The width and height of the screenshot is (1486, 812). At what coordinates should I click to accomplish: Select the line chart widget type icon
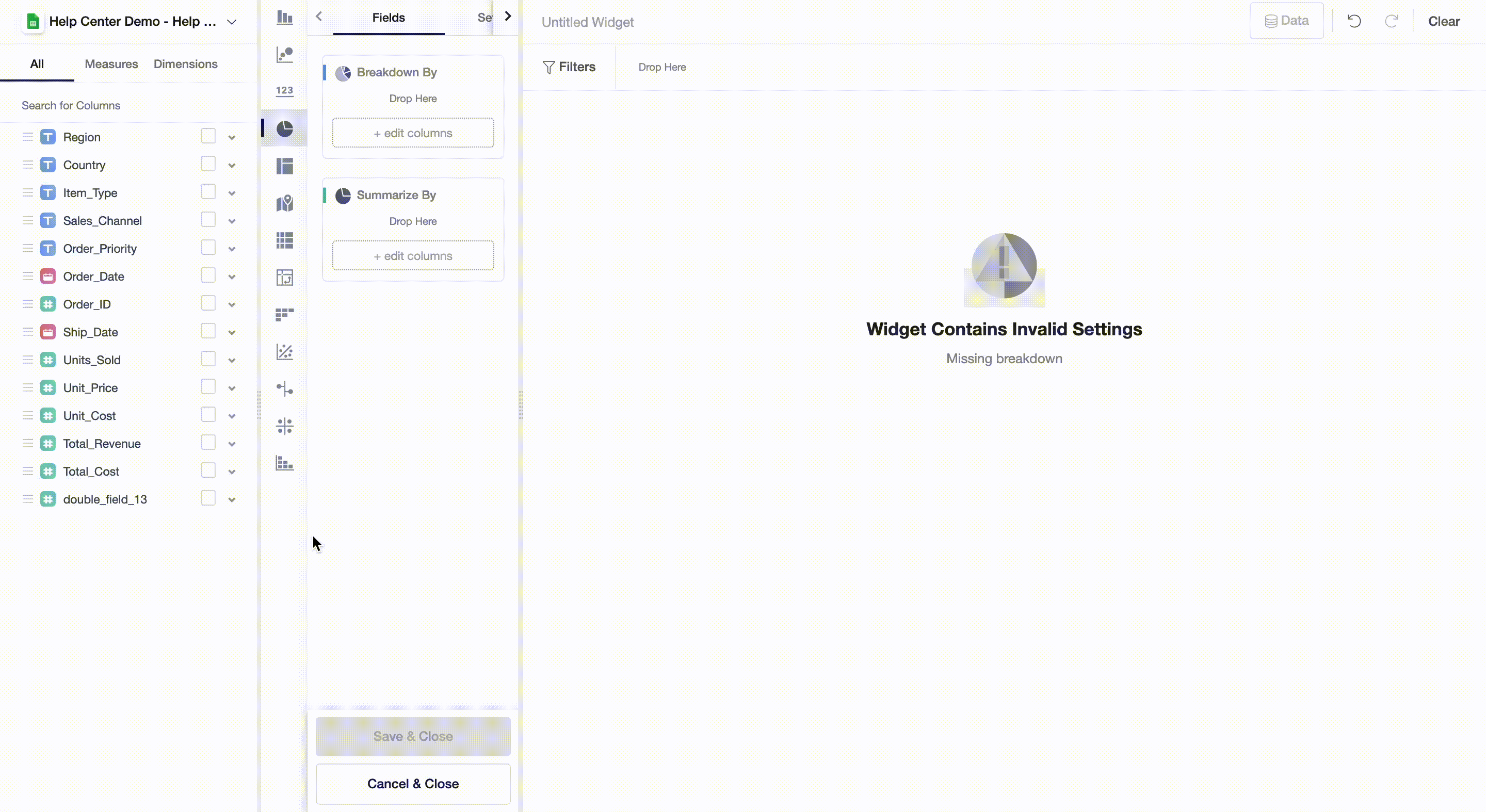(284, 55)
